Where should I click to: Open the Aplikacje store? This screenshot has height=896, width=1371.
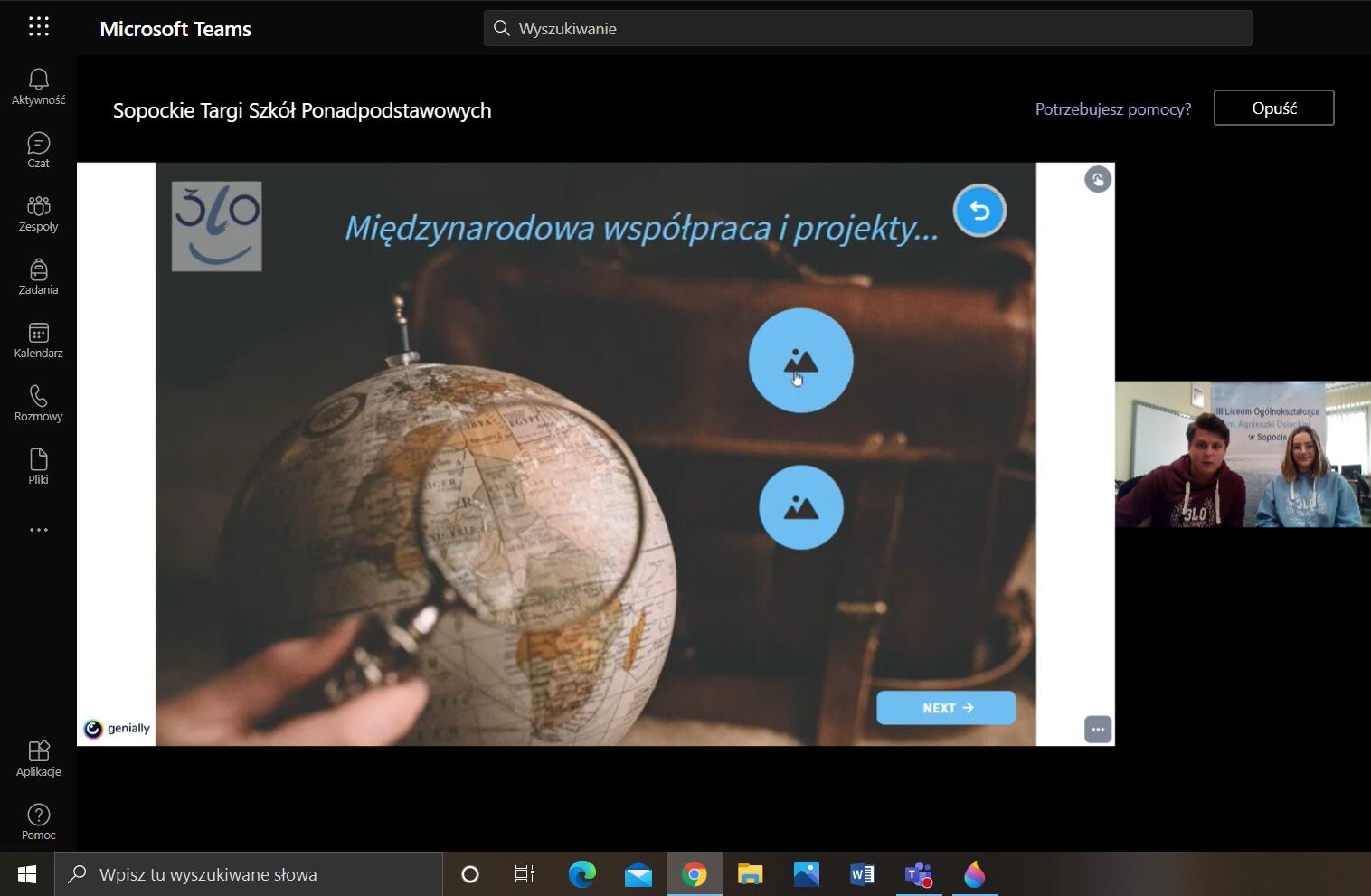pos(38,759)
